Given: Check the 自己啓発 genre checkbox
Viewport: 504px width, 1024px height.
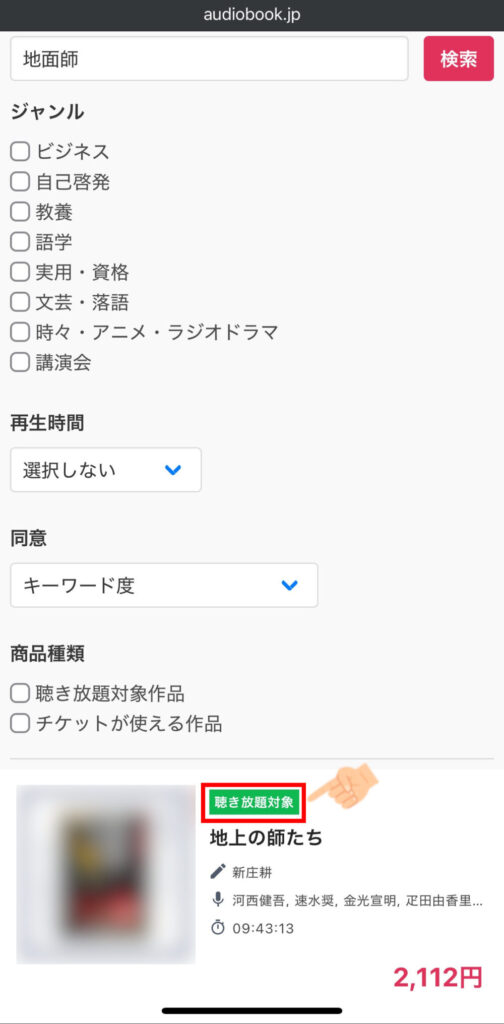Looking at the screenshot, I should 20,182.
